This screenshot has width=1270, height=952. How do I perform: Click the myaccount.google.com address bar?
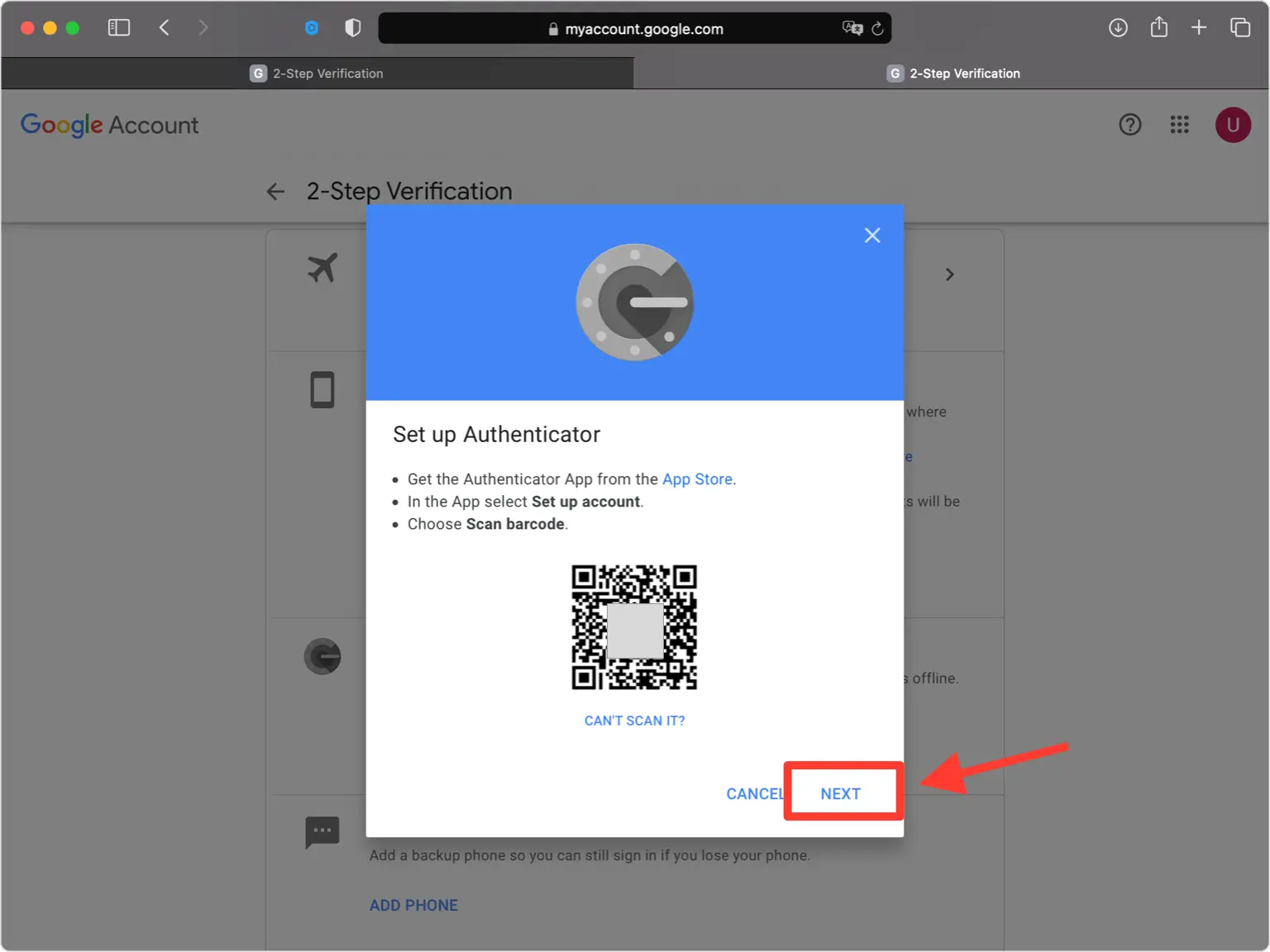tap(635, 29)
